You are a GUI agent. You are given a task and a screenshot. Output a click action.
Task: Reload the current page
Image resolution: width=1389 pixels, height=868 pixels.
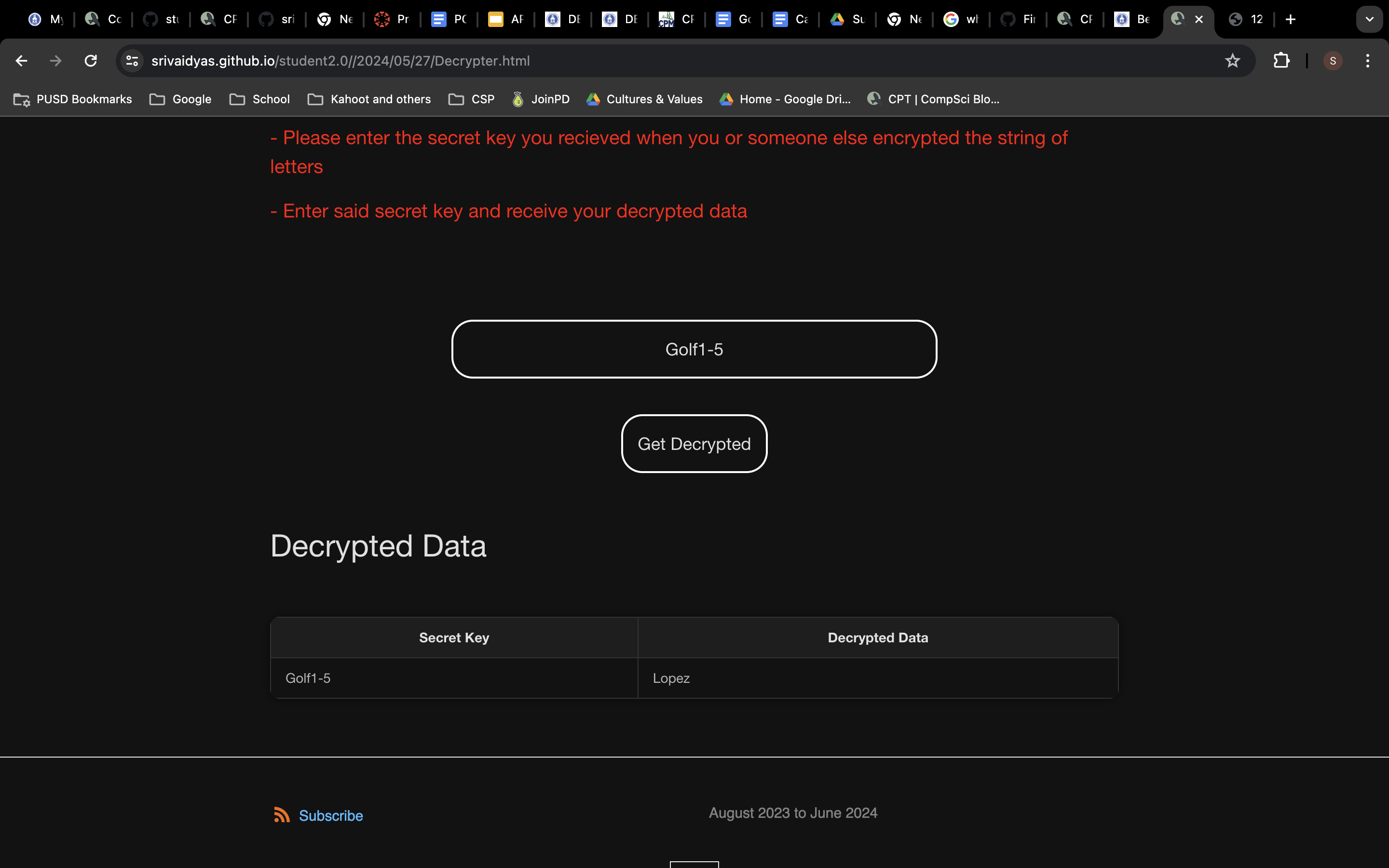click(91, 61)
